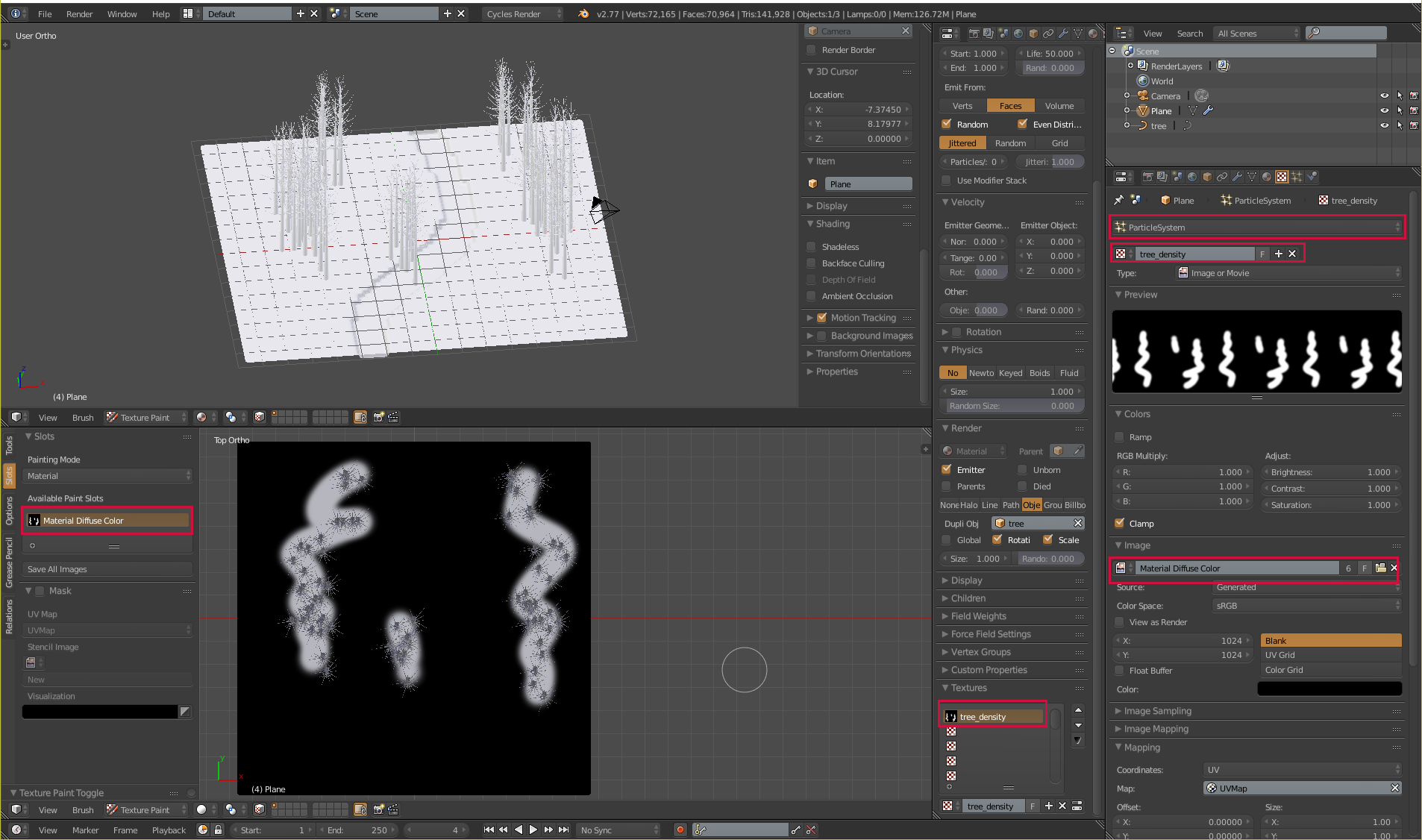
Task: Open Object cube tab above Emit From settings
Action: 1033,34
